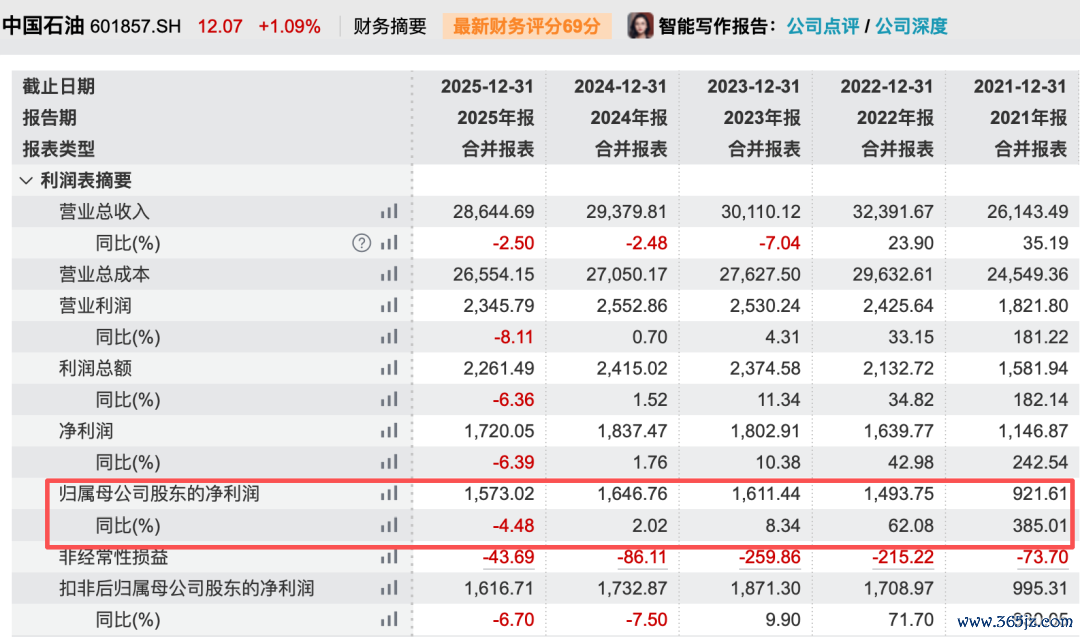Select the 2024-12-31 column header
The height and width of the screenshot is (637, 1080).
(x=621, y=86)
